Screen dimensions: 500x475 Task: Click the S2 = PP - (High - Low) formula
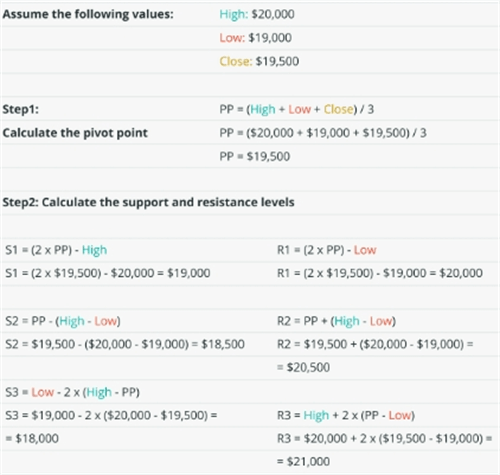tap(63, 321)
